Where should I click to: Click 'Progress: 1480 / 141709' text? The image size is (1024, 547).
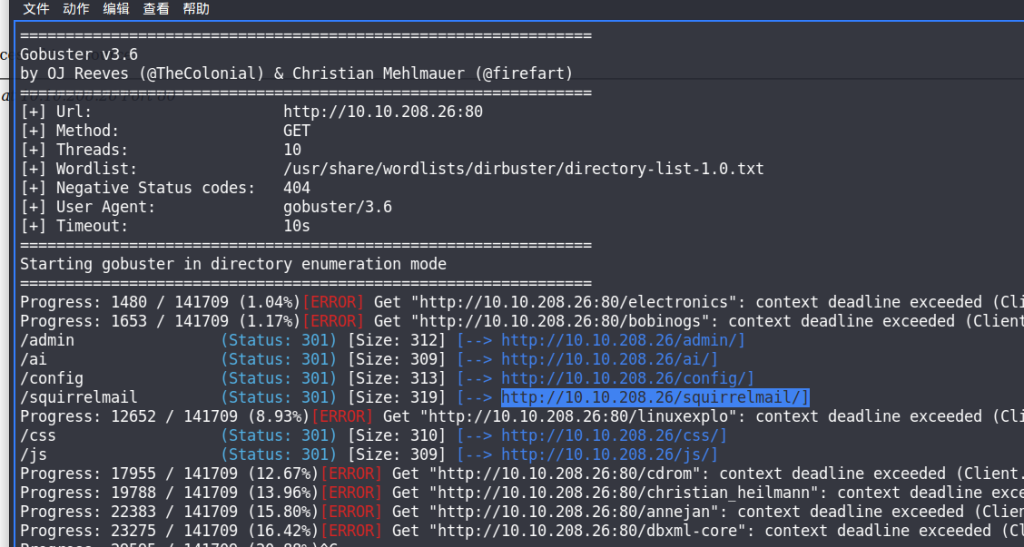point(124,302)
